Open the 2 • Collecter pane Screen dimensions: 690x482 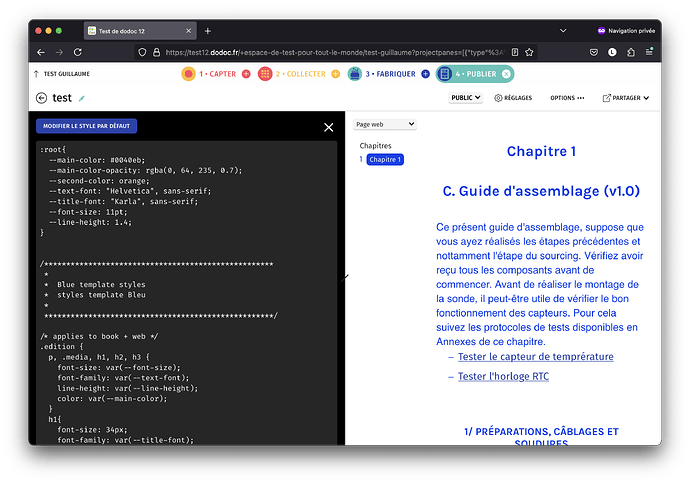[301, 74]
